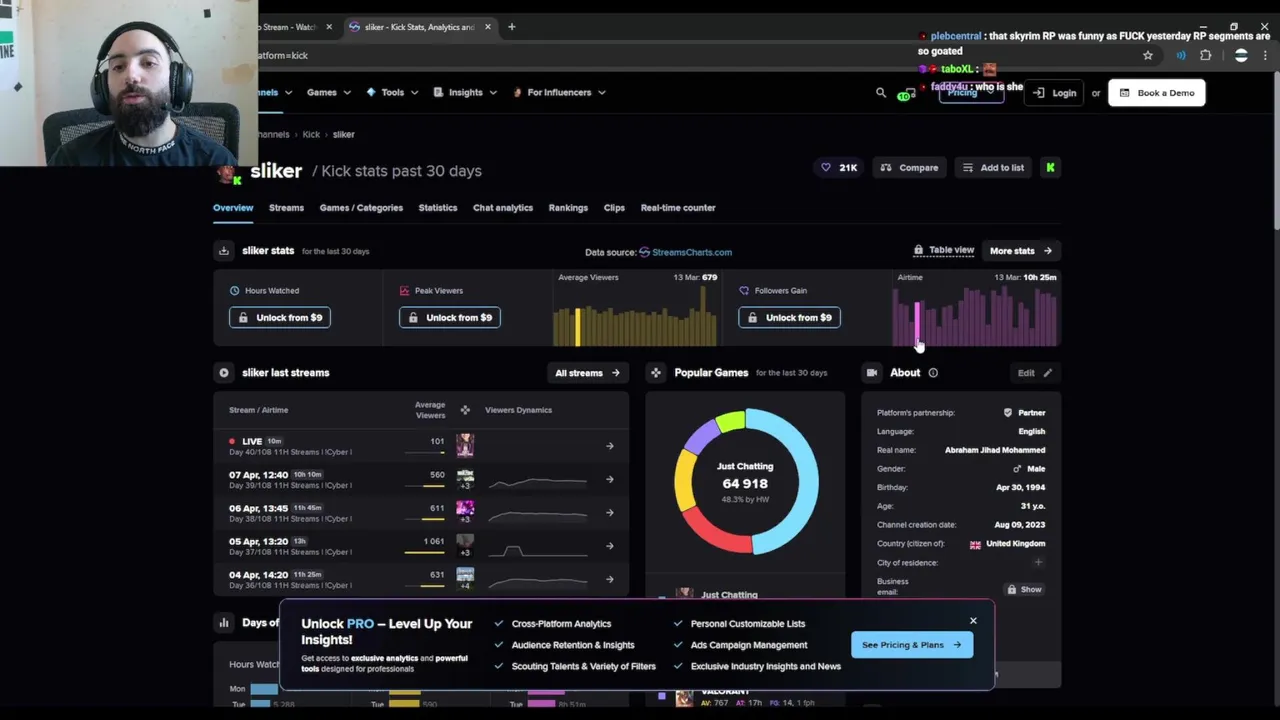The height and width of the screenshot is (720, 1280).
Task: Toggle the Table view option
Action: coord(944,250)
